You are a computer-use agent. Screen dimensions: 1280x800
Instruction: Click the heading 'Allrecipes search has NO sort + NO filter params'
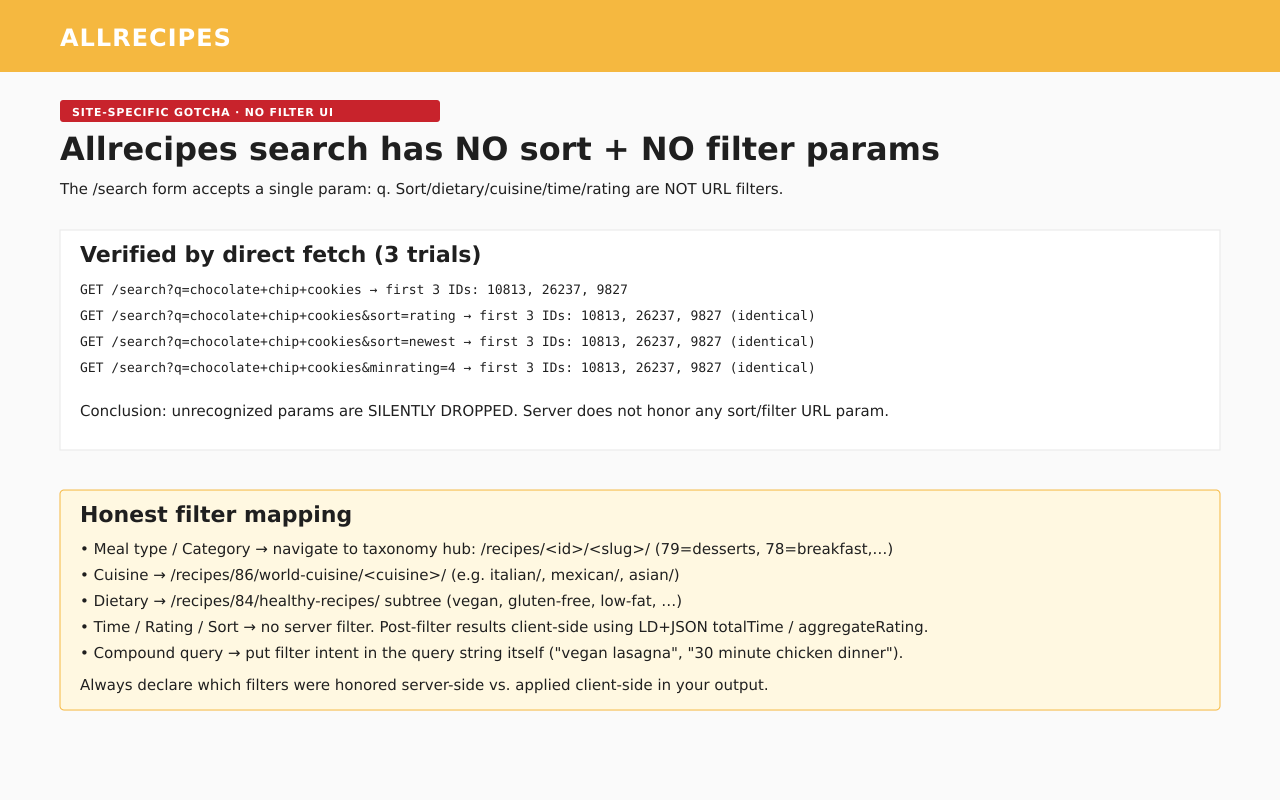(500, 149)
